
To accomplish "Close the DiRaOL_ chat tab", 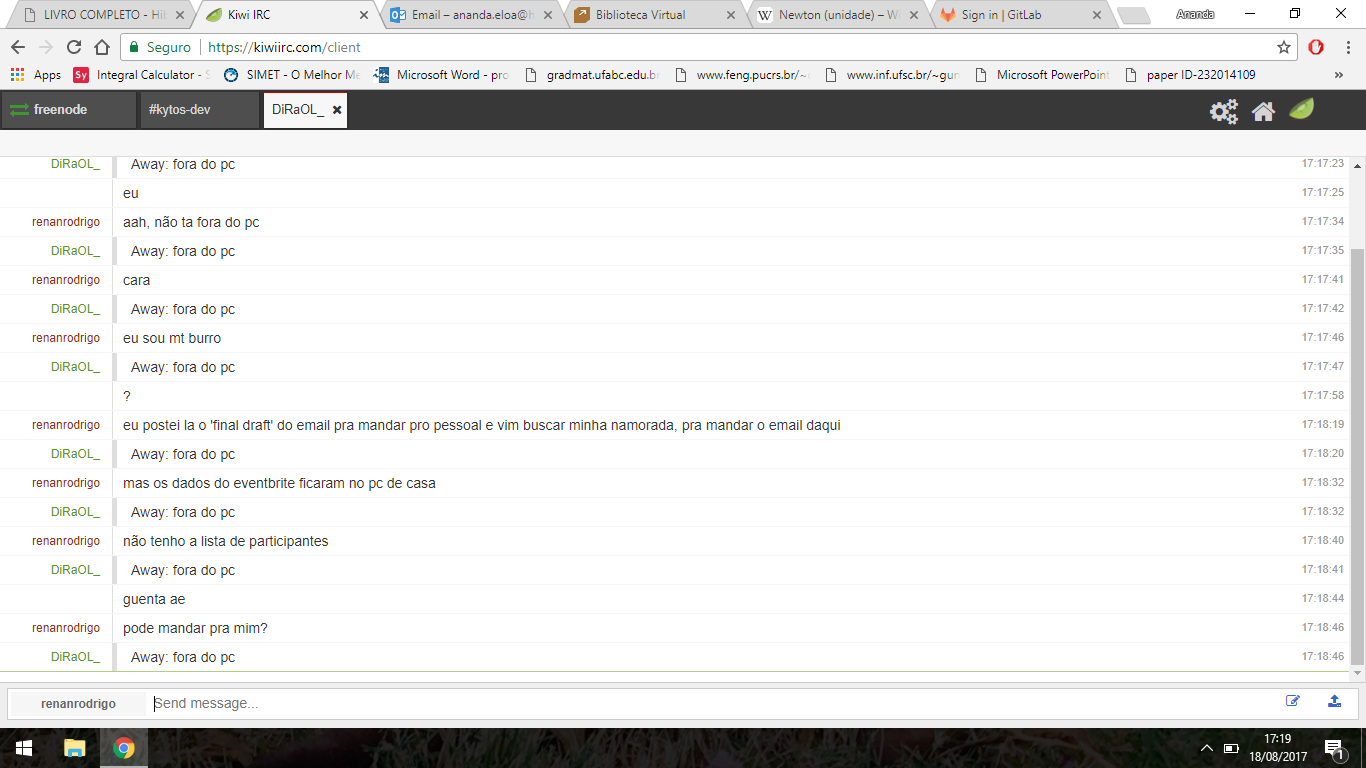I will [337, 110].
